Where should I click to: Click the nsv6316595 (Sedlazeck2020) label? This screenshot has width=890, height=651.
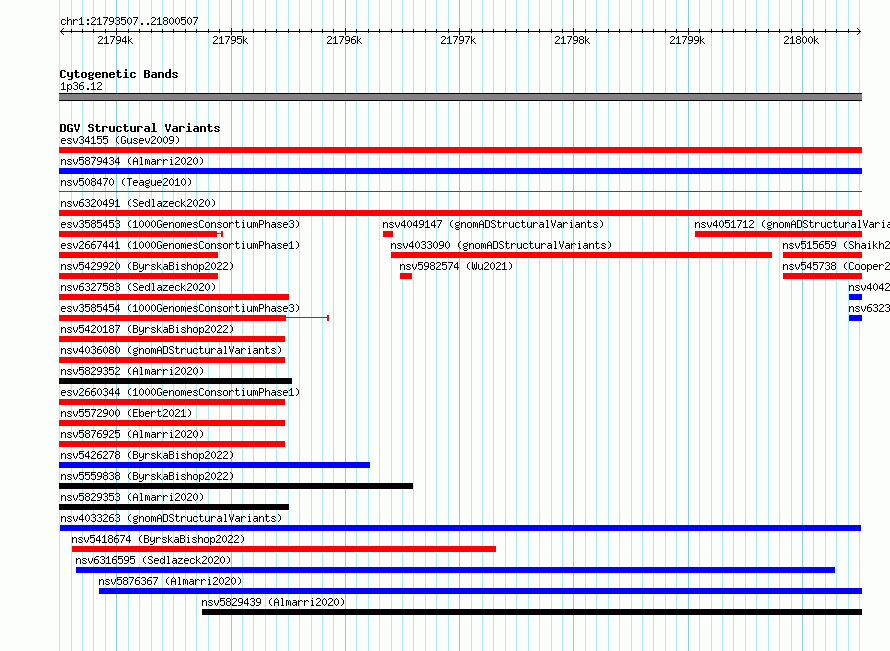click(153, 560)
